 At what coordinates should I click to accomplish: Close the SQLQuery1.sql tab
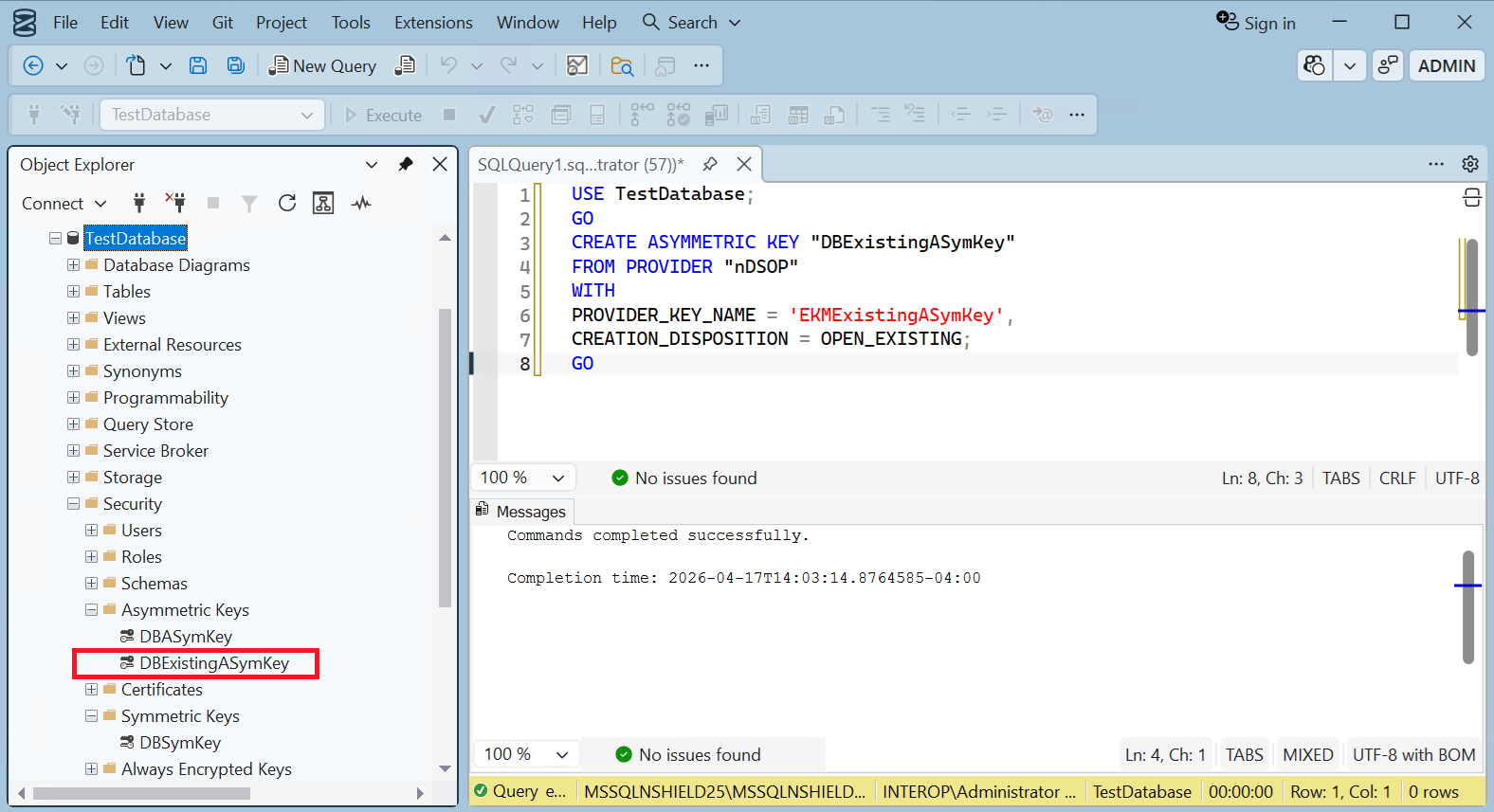tap(744, 164)
